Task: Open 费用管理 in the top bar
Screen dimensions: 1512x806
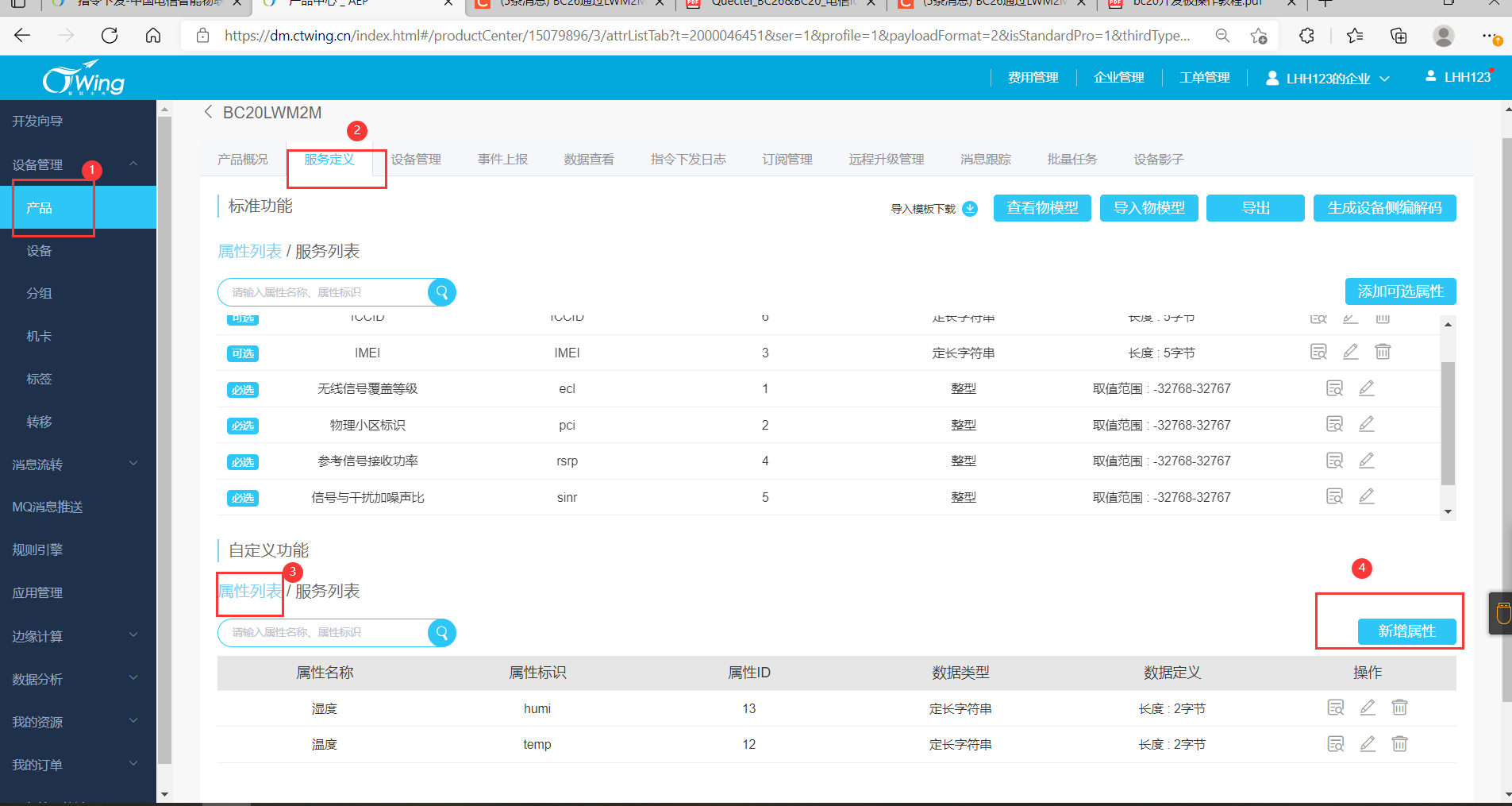Action: coord(1033,78)
